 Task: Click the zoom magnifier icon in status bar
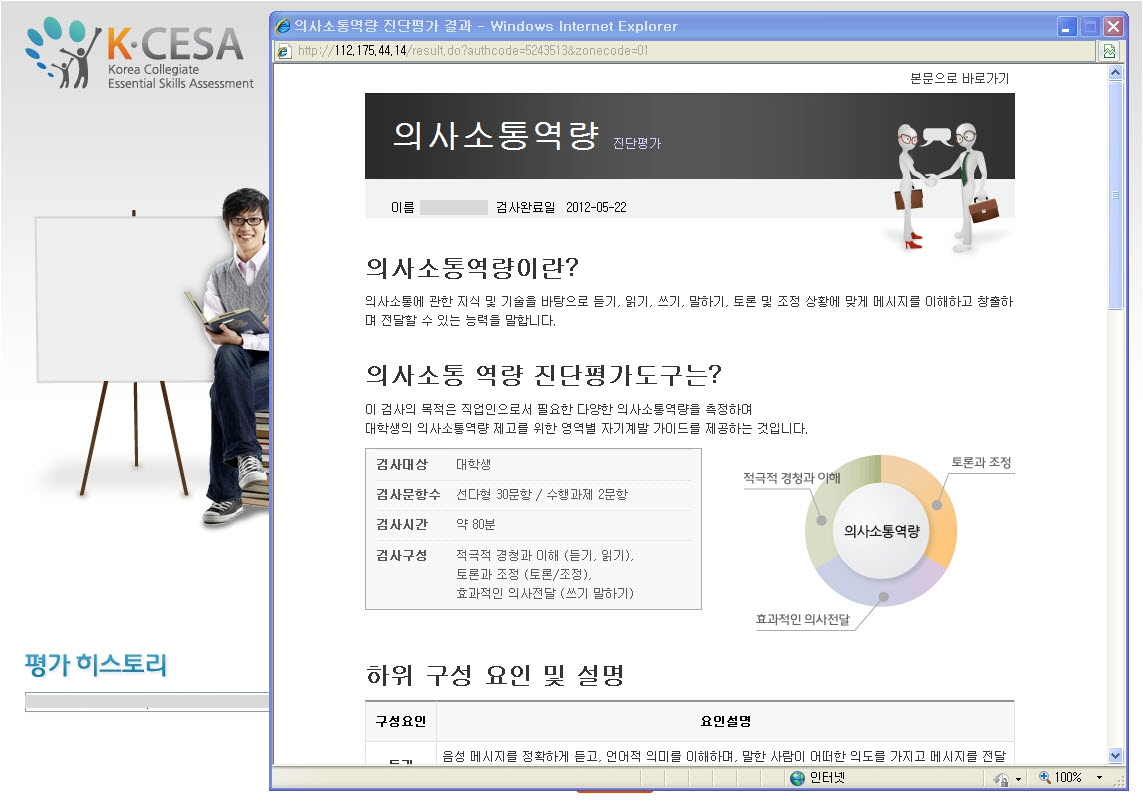[x=1045, y=778]
